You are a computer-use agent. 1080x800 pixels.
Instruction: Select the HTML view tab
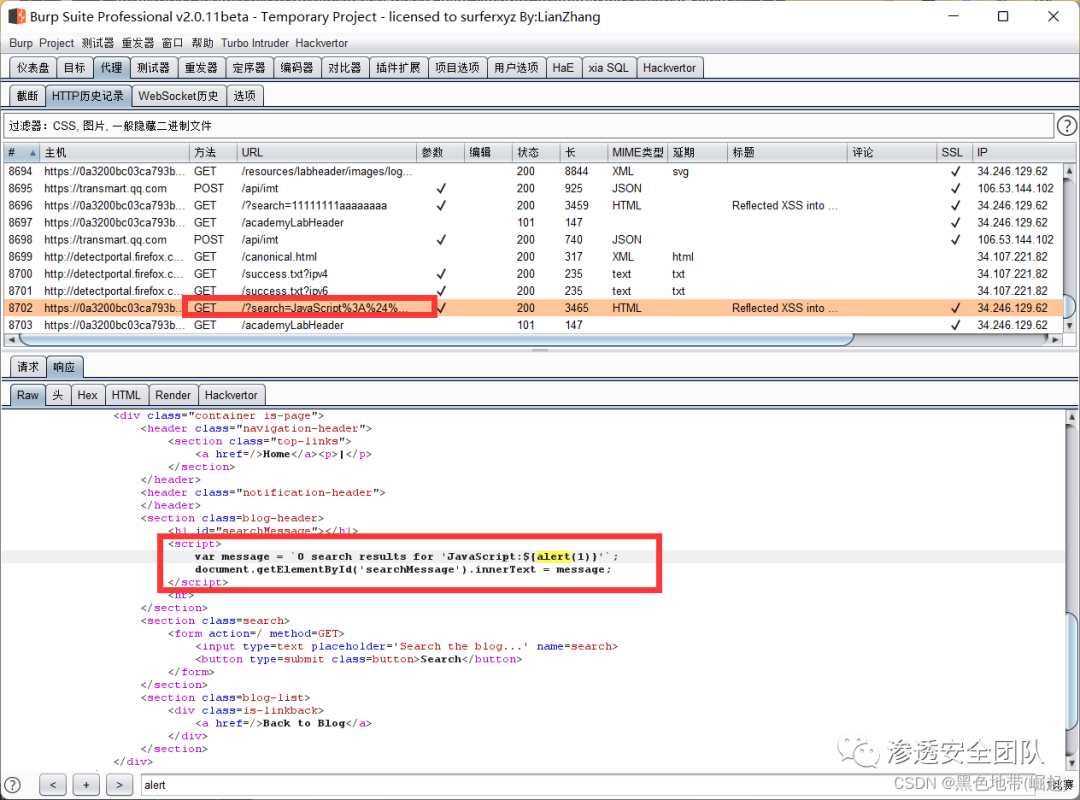(126, 395)
